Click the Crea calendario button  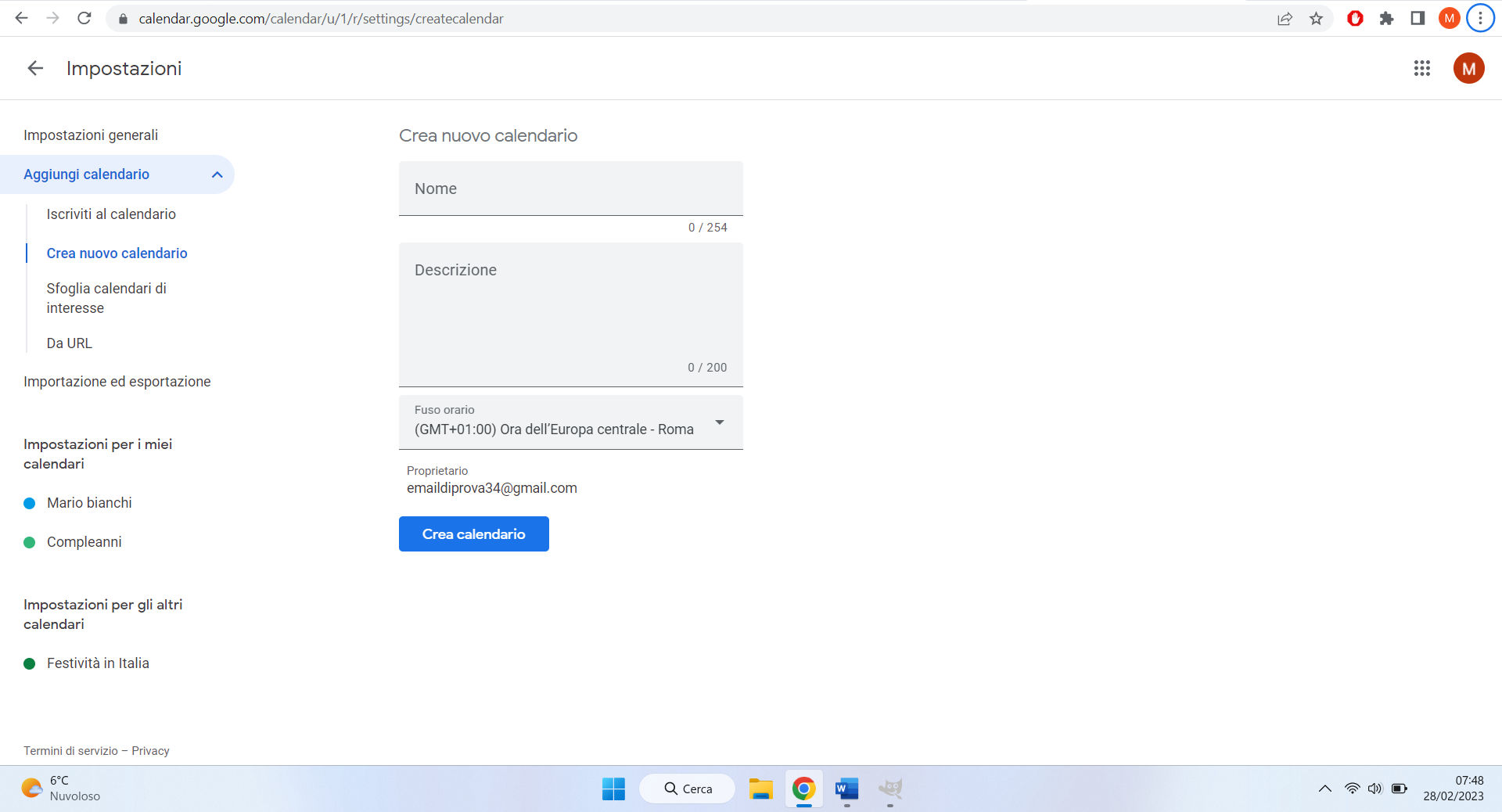(473, 534)
